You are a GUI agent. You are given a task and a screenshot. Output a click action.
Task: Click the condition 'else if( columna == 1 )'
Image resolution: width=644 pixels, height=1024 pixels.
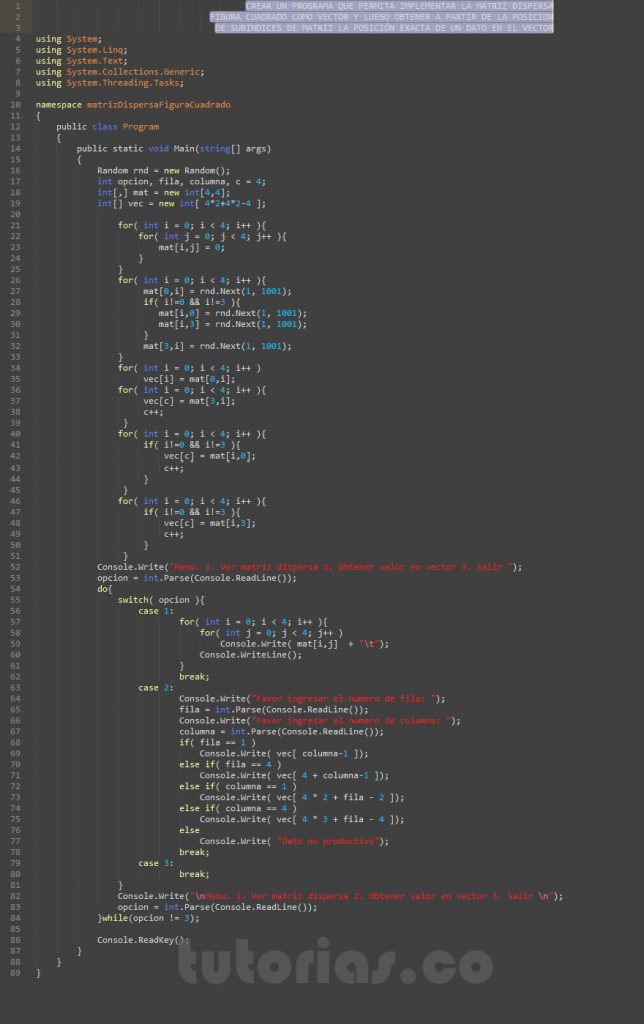point(238,787)
